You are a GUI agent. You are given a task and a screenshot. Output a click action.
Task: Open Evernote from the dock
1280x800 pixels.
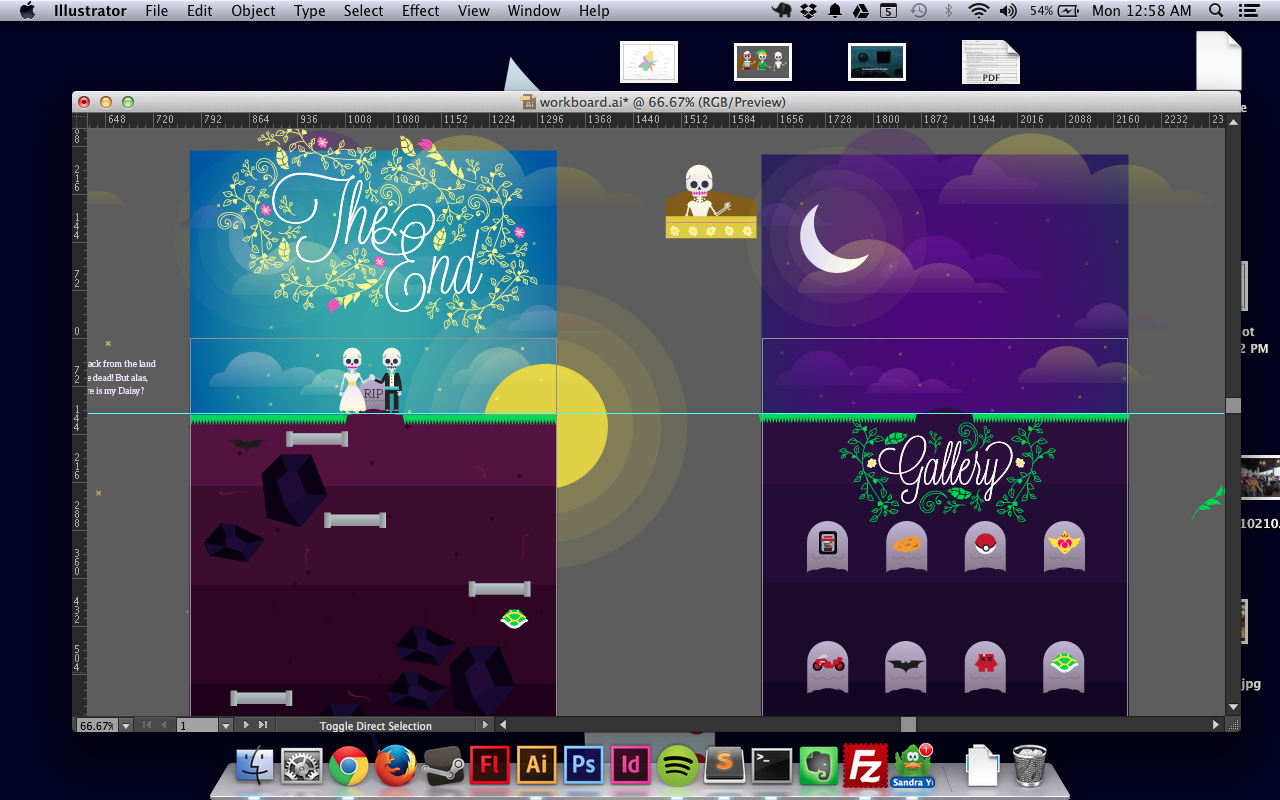[x=819, y=766]
